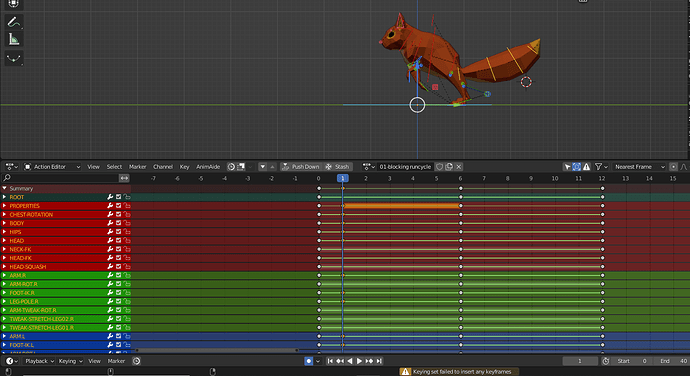This screenshot has width=690, height=376.
Task: Play animation in reverse
Action: click(x=349, y=361)
